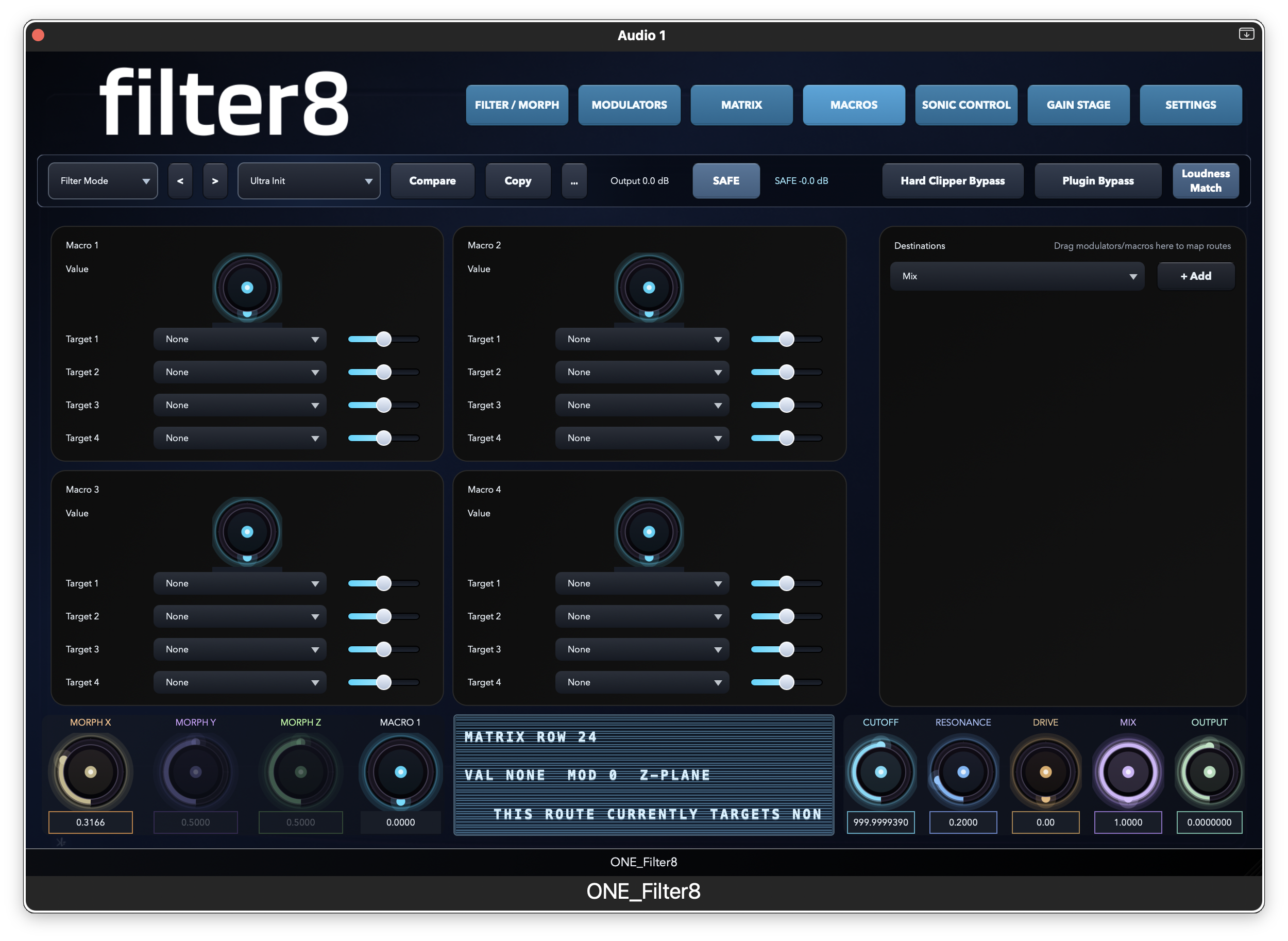
Task: Click the previous preset arrow button
Action: 180,180
